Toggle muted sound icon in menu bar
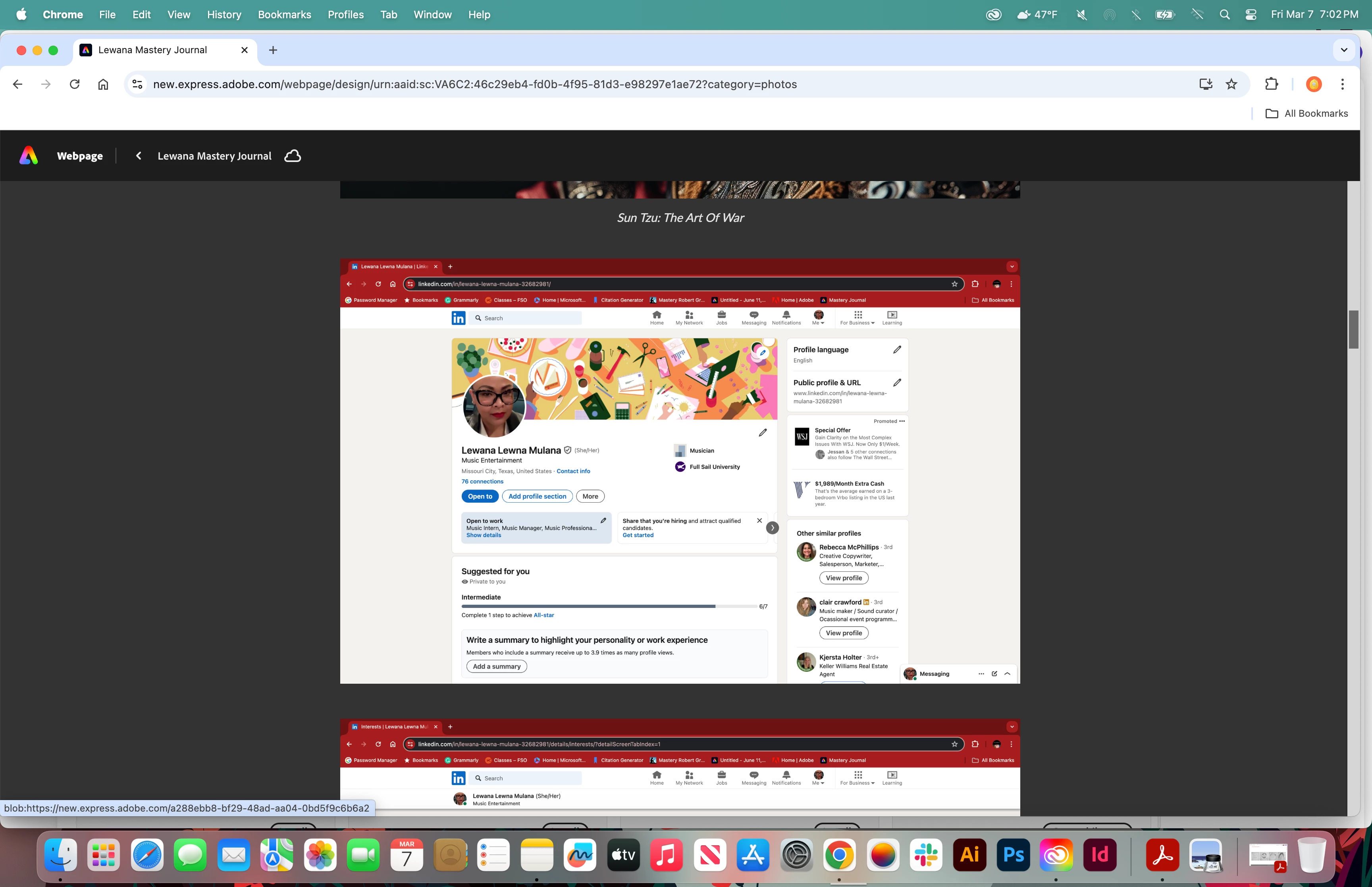The image size is (1372, 887). tap(1081, 14)
